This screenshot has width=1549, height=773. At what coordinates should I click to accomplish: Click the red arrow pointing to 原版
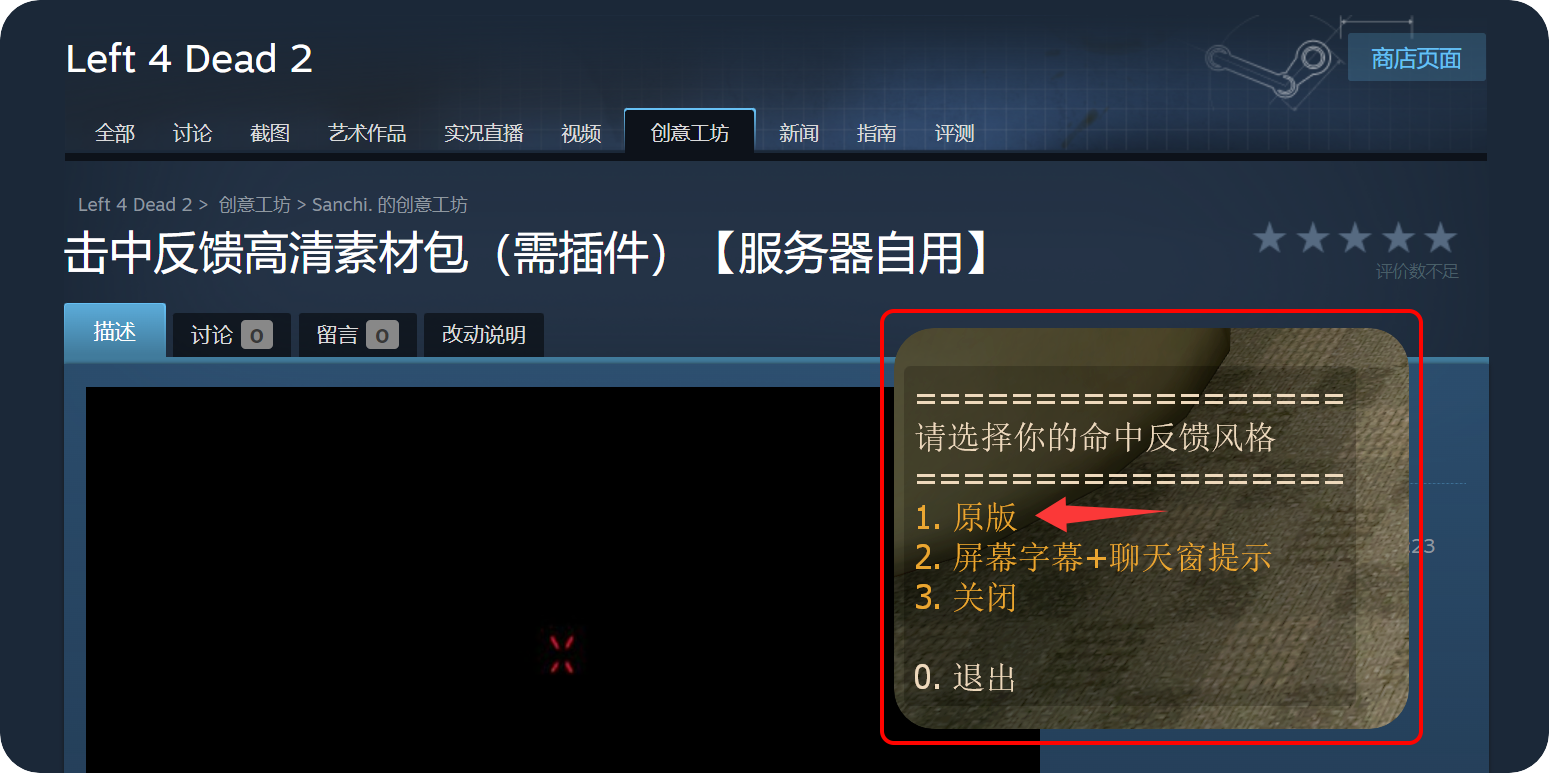click(x=1099, y=515)
